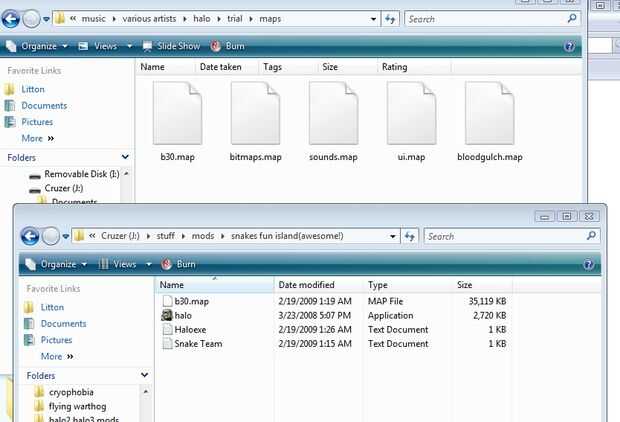Click search magnifier in maps window
Viewport: 620px width, 422px height.
point(572,18)
